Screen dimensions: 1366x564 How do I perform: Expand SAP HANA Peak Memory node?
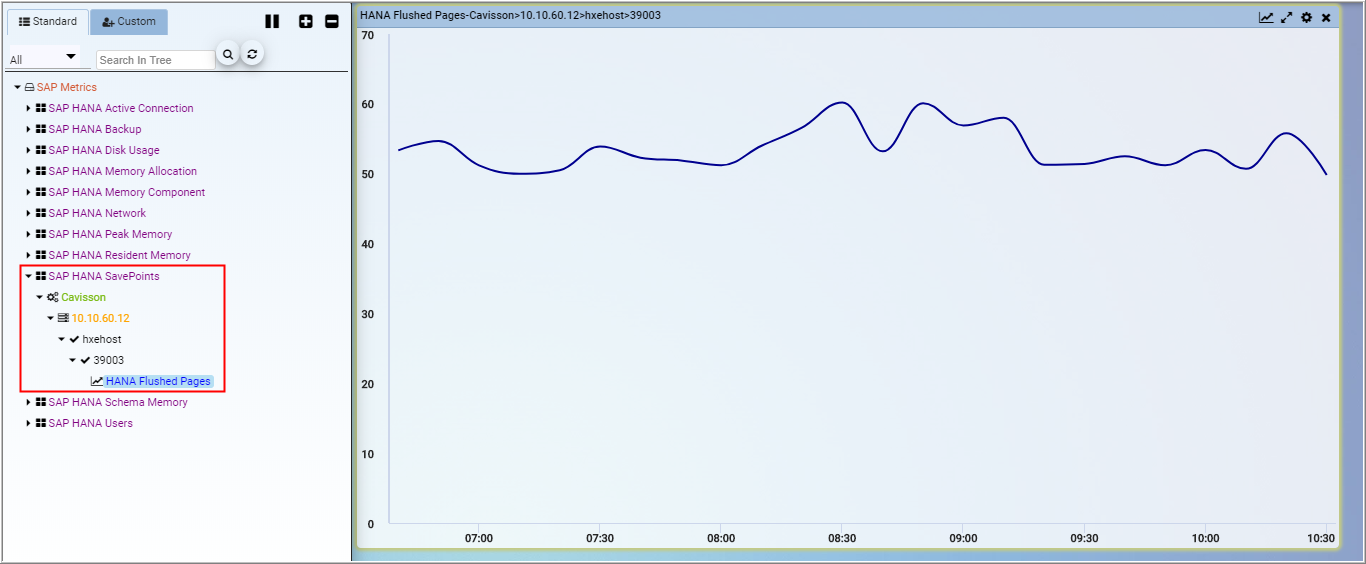[29, 234]
